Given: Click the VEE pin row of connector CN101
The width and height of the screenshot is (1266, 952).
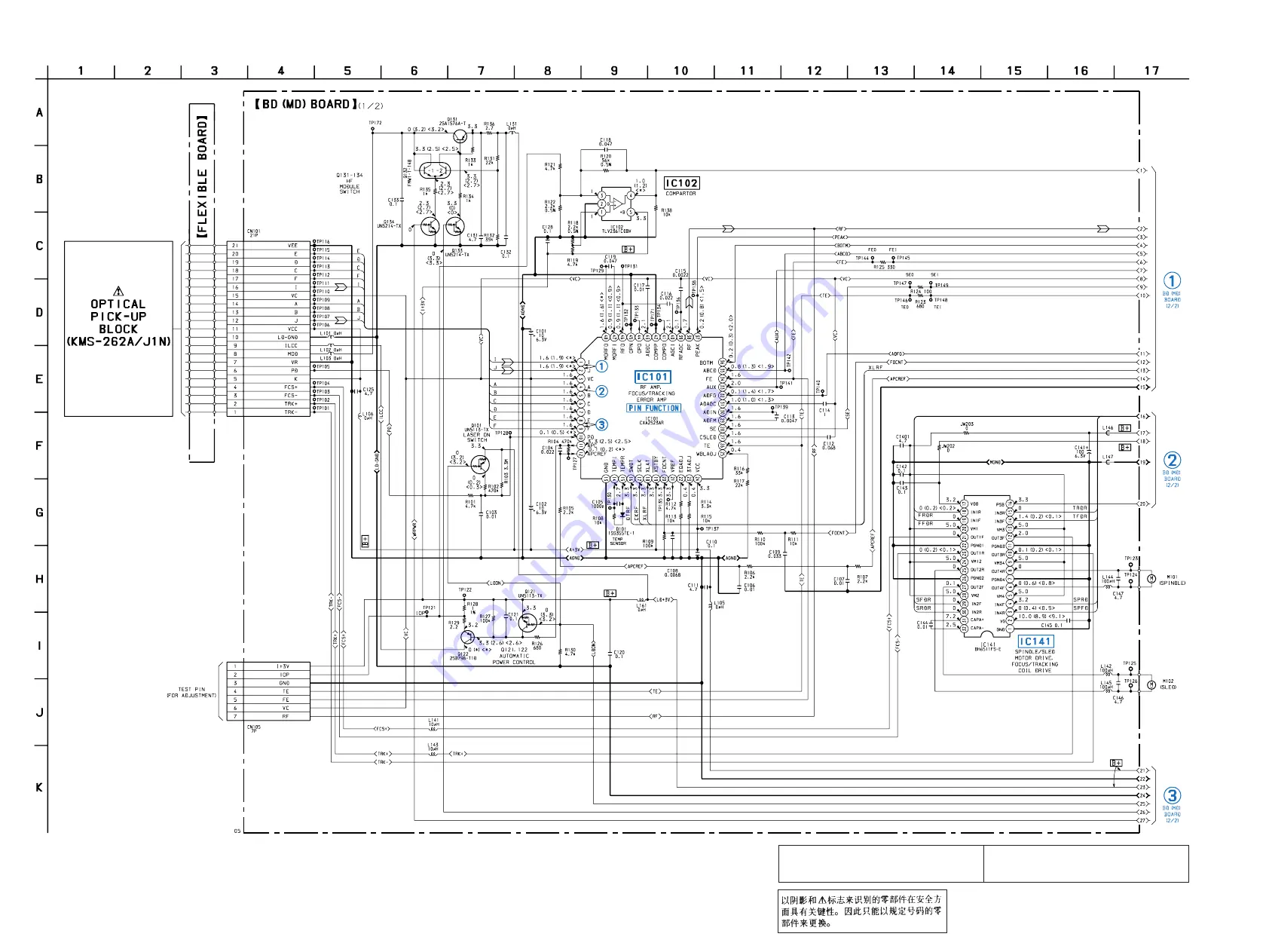Looking at the screenshot, I should pos(268,245).
